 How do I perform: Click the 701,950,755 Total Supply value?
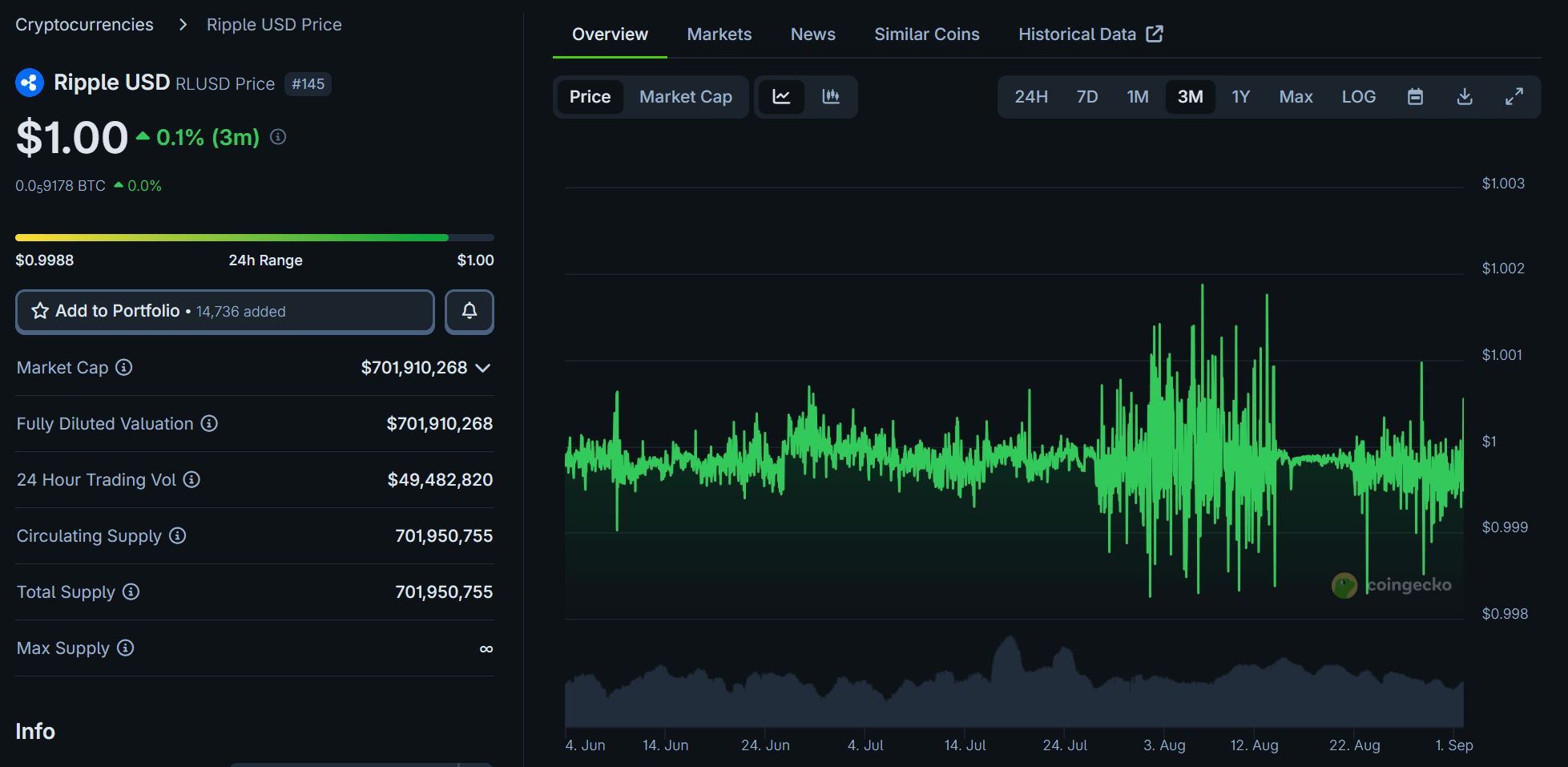click(444, 591)
